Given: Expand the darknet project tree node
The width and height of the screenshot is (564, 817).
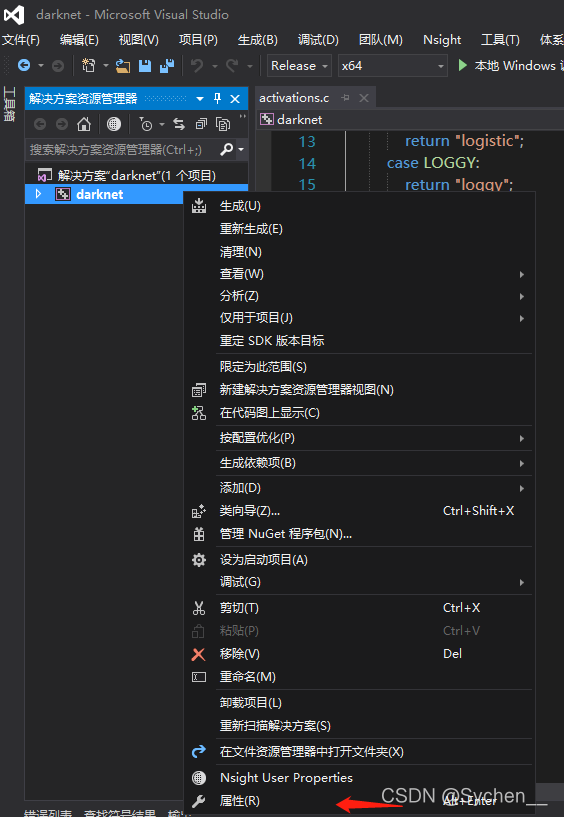Looking at the screenshot, I should coord(38,194).
